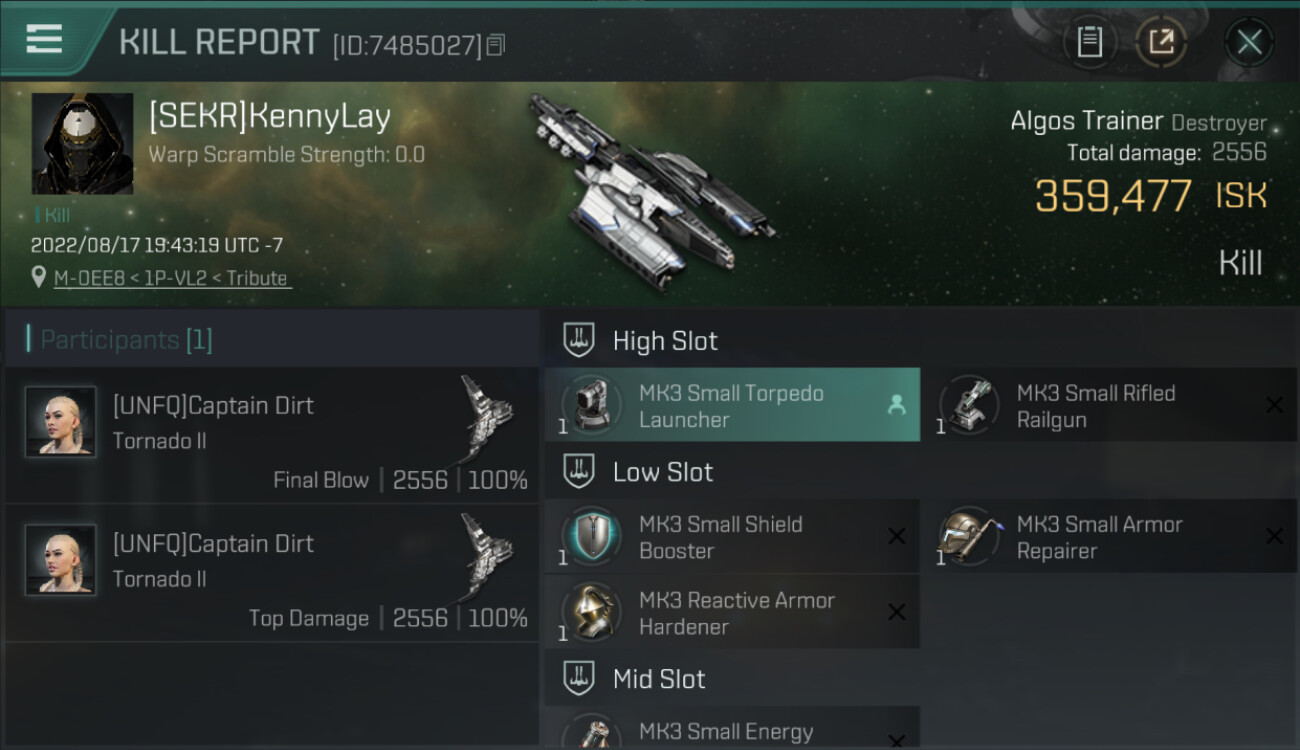Click the X beside MK3 Reactive Armor Hardener

click(897, 612)
